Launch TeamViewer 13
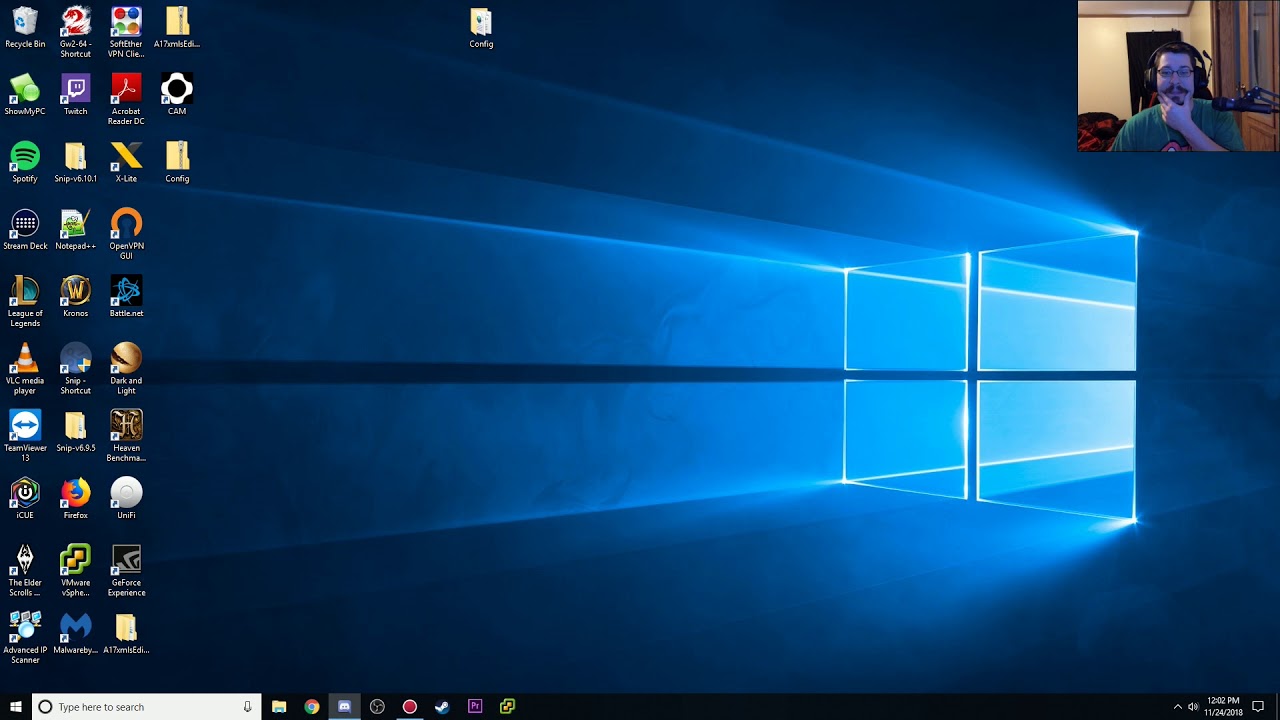The image size is (1280, 720). 25,435
